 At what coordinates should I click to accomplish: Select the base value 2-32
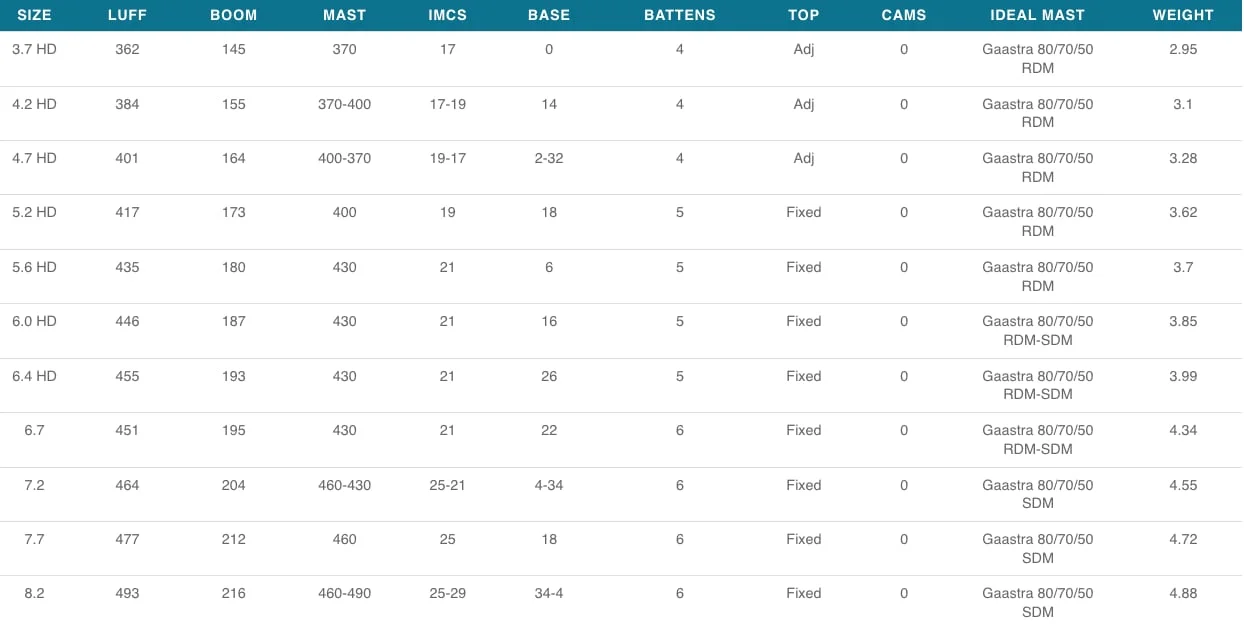click(549, 158)
